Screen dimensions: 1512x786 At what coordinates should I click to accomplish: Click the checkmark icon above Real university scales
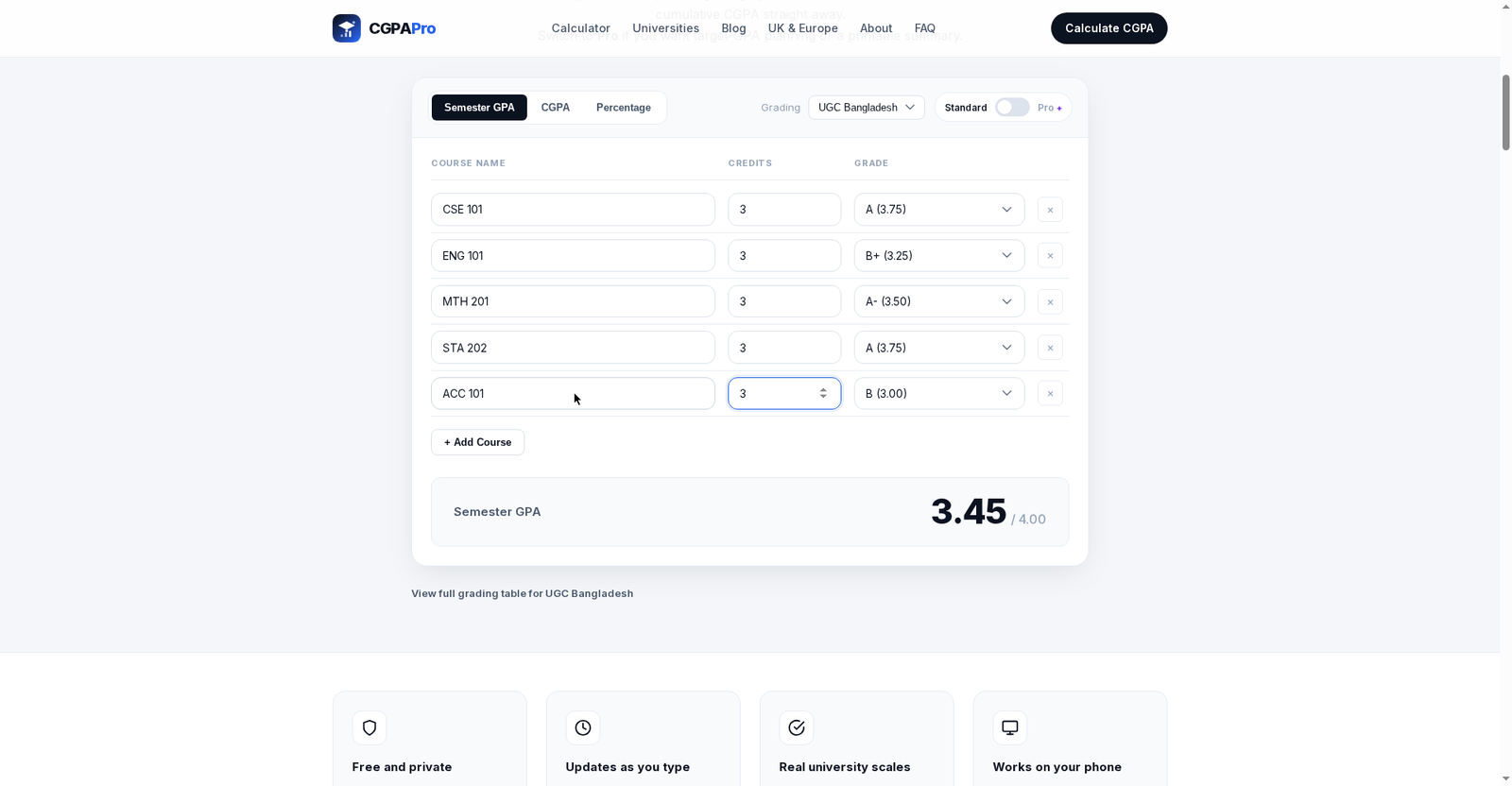(797, 727)
